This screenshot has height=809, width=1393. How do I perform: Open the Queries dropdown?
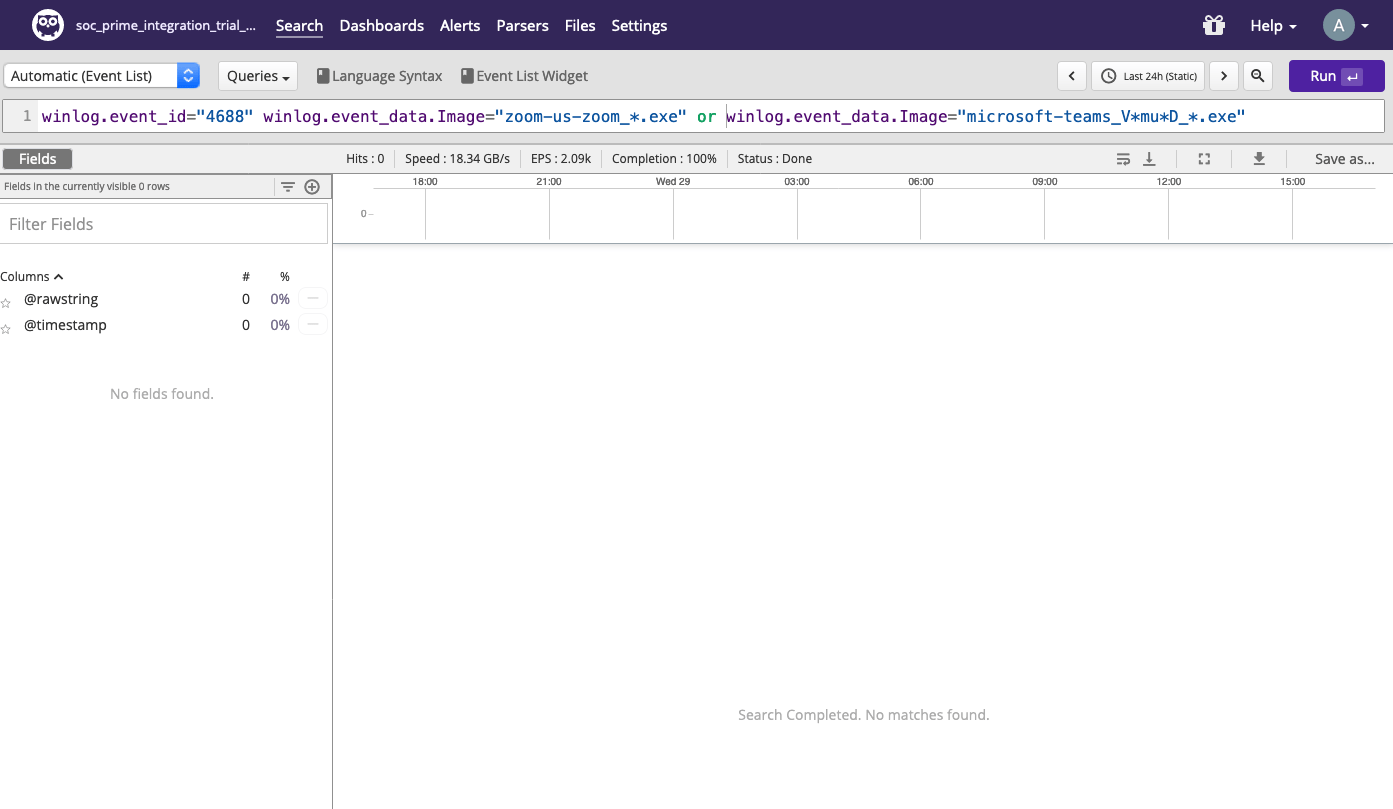[x=258, y=76]
